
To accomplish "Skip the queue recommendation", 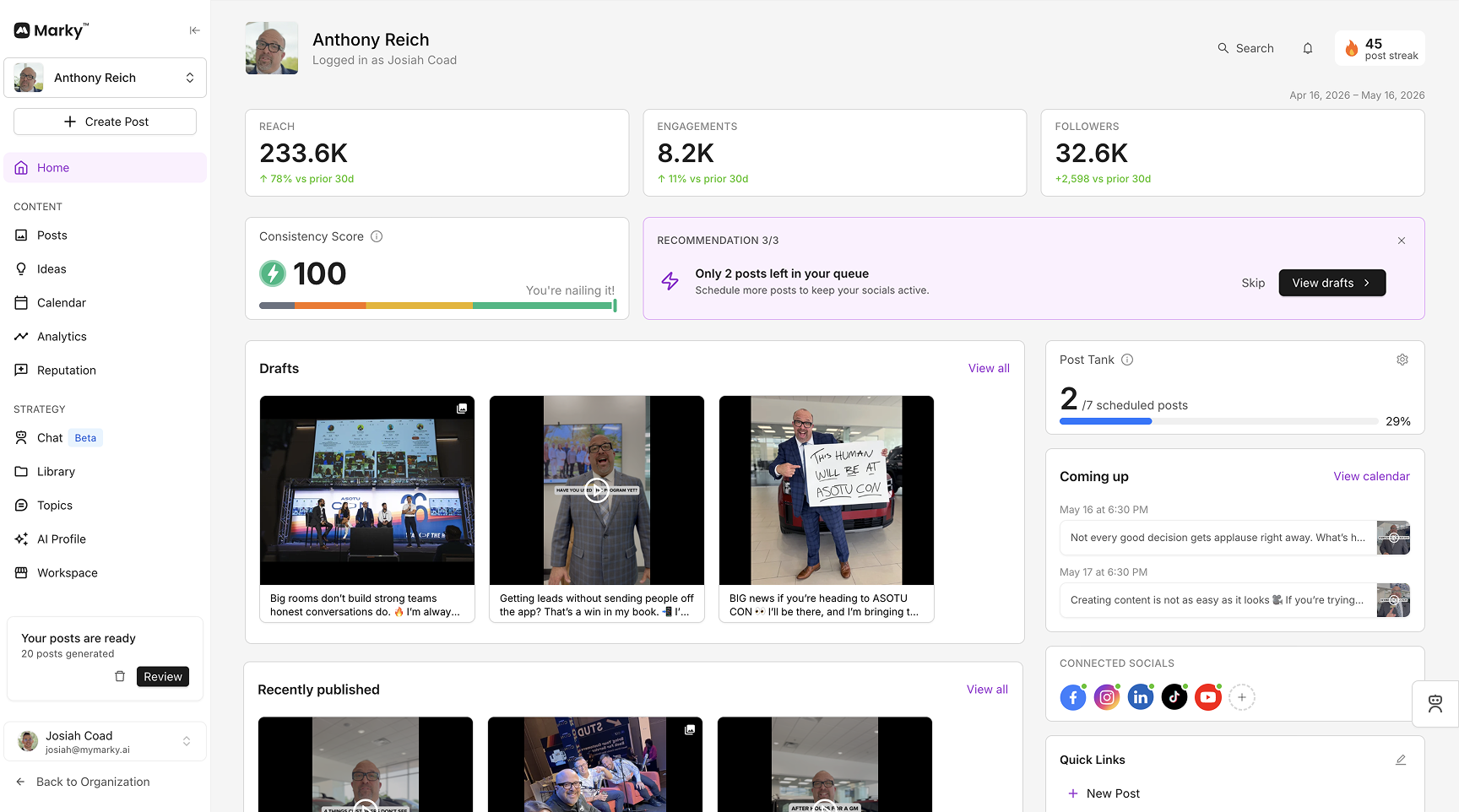I will pos(1253,283).
